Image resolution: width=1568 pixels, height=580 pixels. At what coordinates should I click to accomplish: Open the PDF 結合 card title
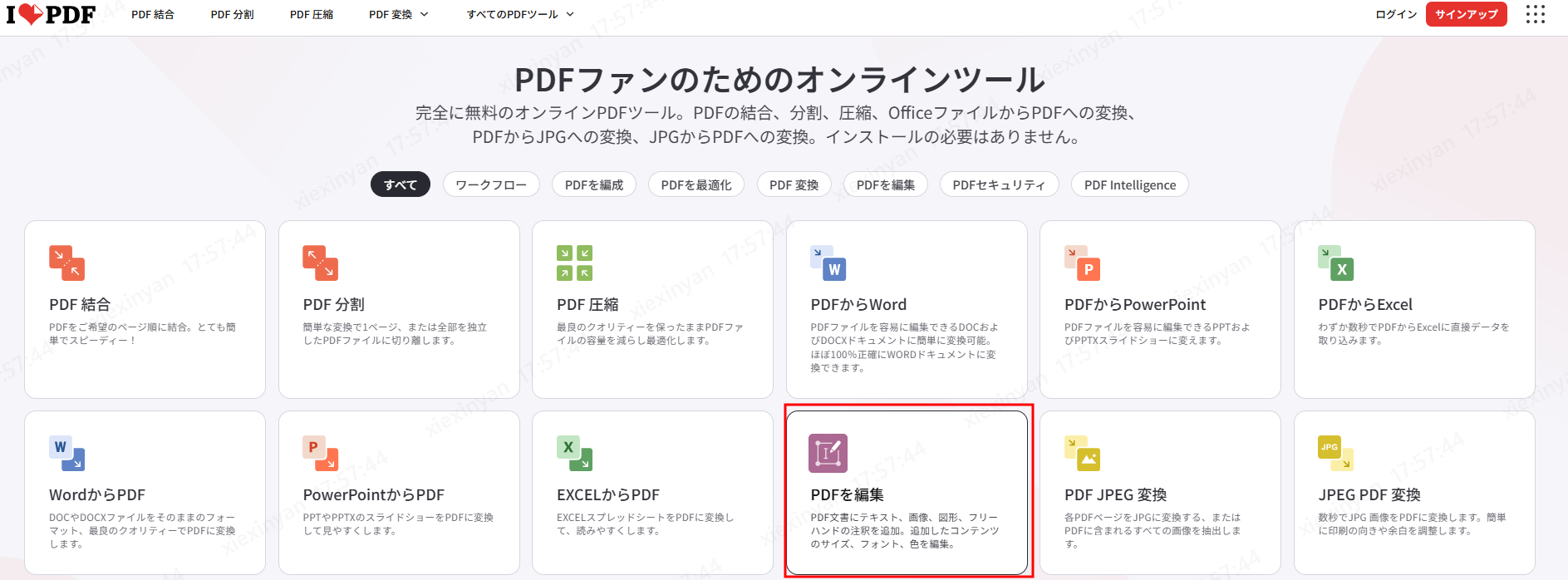[80, 305]
